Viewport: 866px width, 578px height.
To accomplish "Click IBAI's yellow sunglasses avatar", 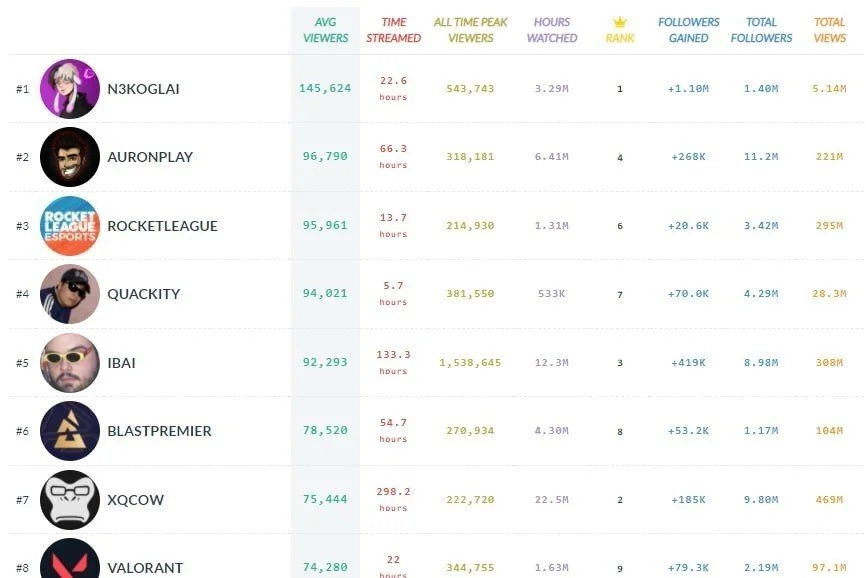I will 70,363.
